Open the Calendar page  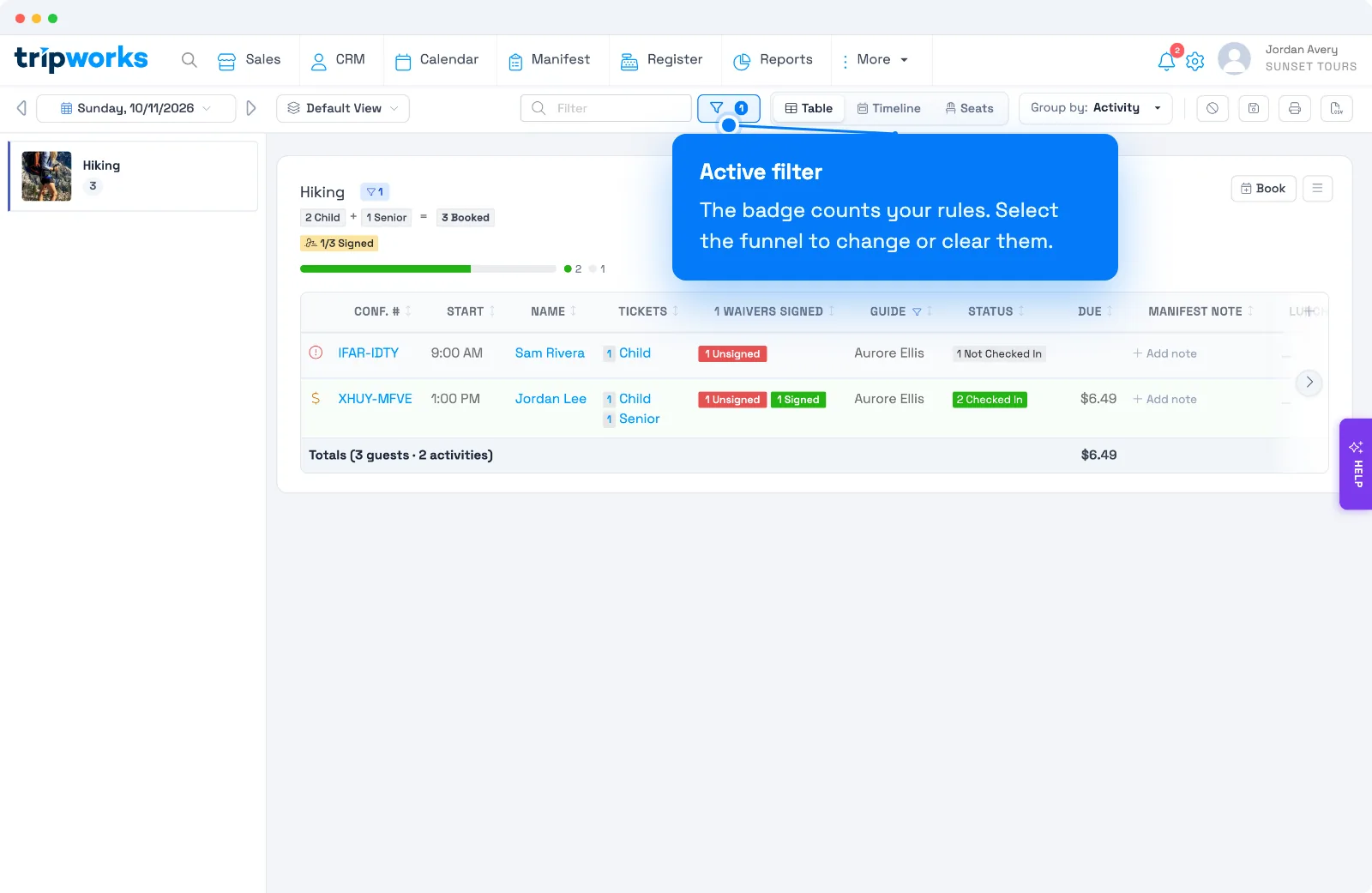436,60
